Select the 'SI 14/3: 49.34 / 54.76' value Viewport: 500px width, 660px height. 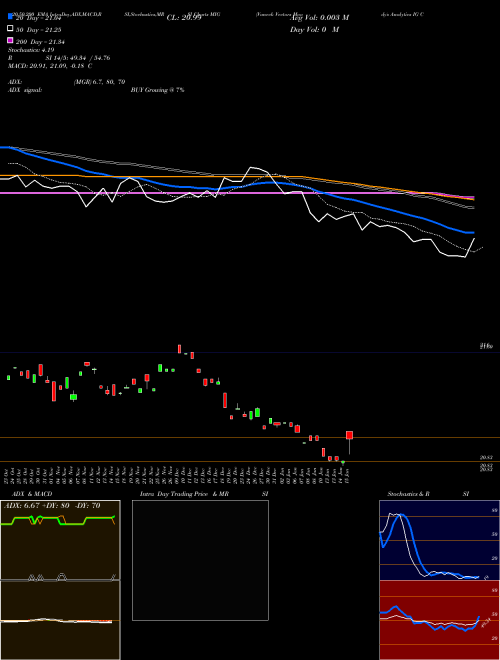[77, 58]
